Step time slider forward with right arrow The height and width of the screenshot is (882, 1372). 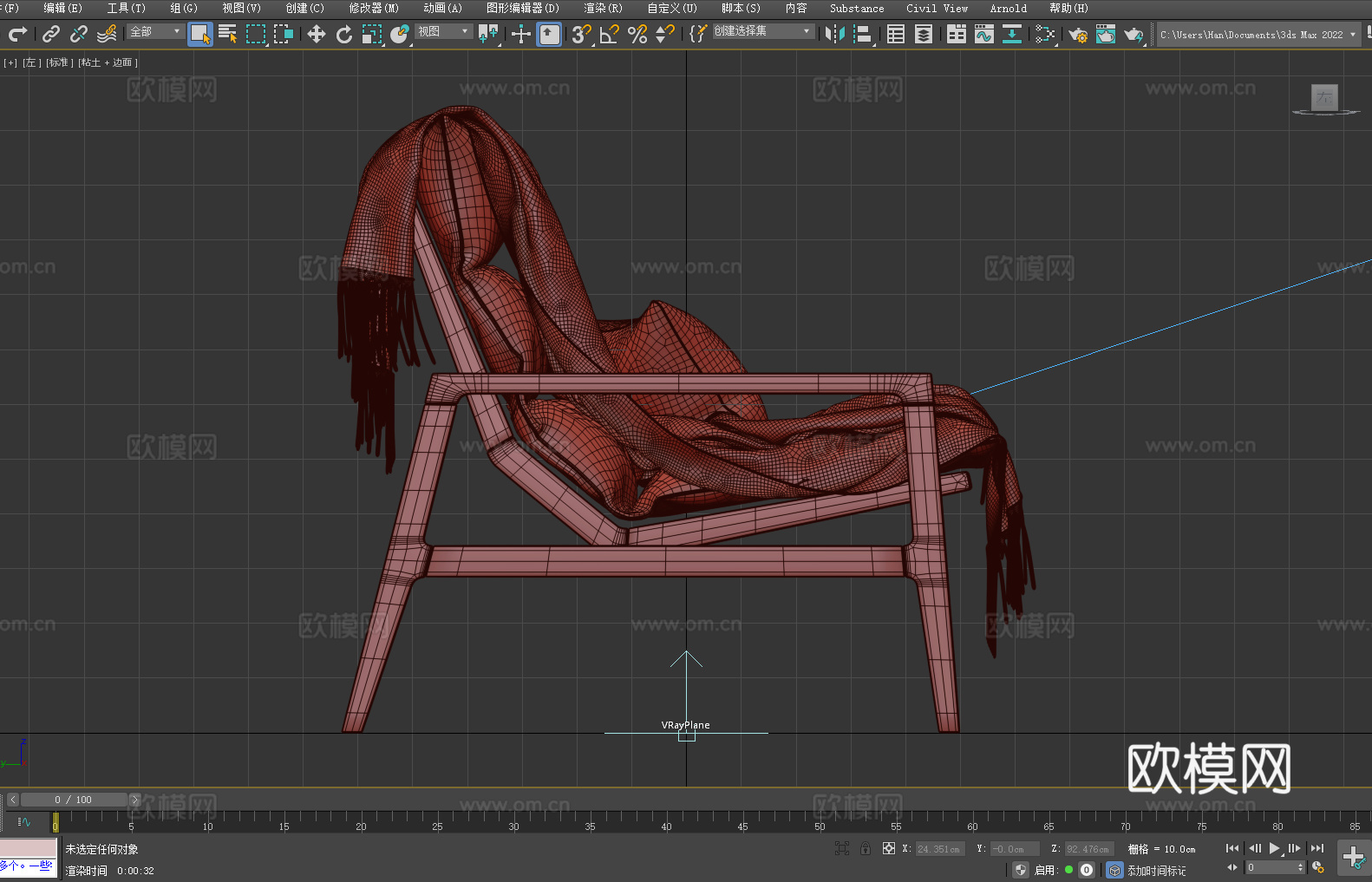coord(134,800)
